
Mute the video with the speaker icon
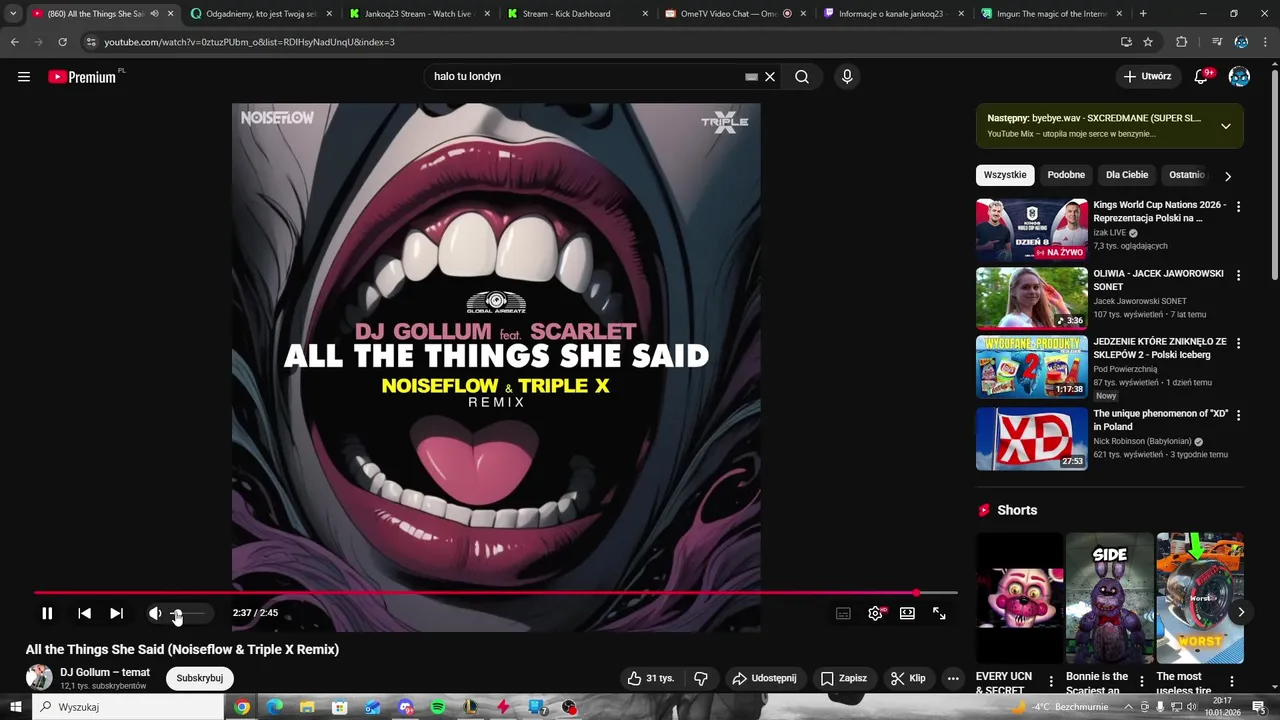pyautogui.click(x=155, y=613)
